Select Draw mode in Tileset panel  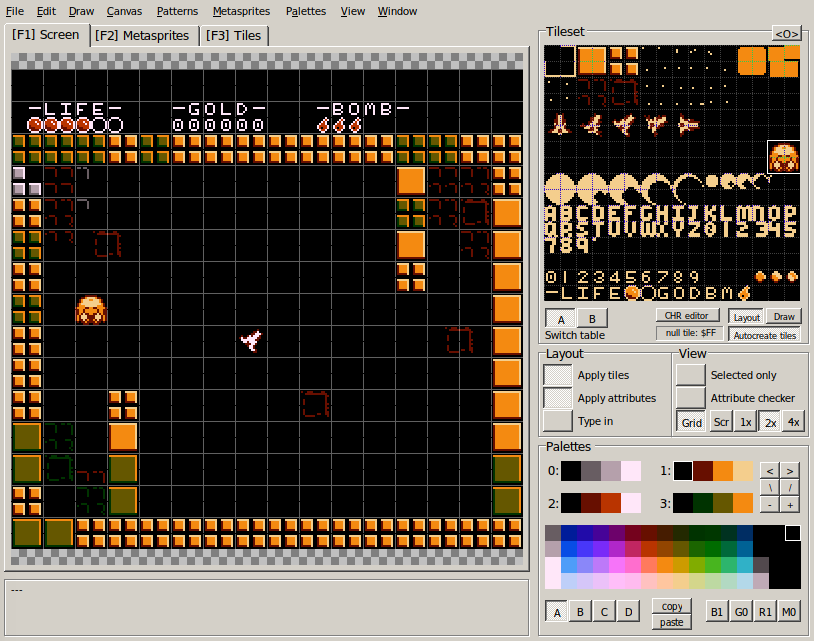pos(784,317)
